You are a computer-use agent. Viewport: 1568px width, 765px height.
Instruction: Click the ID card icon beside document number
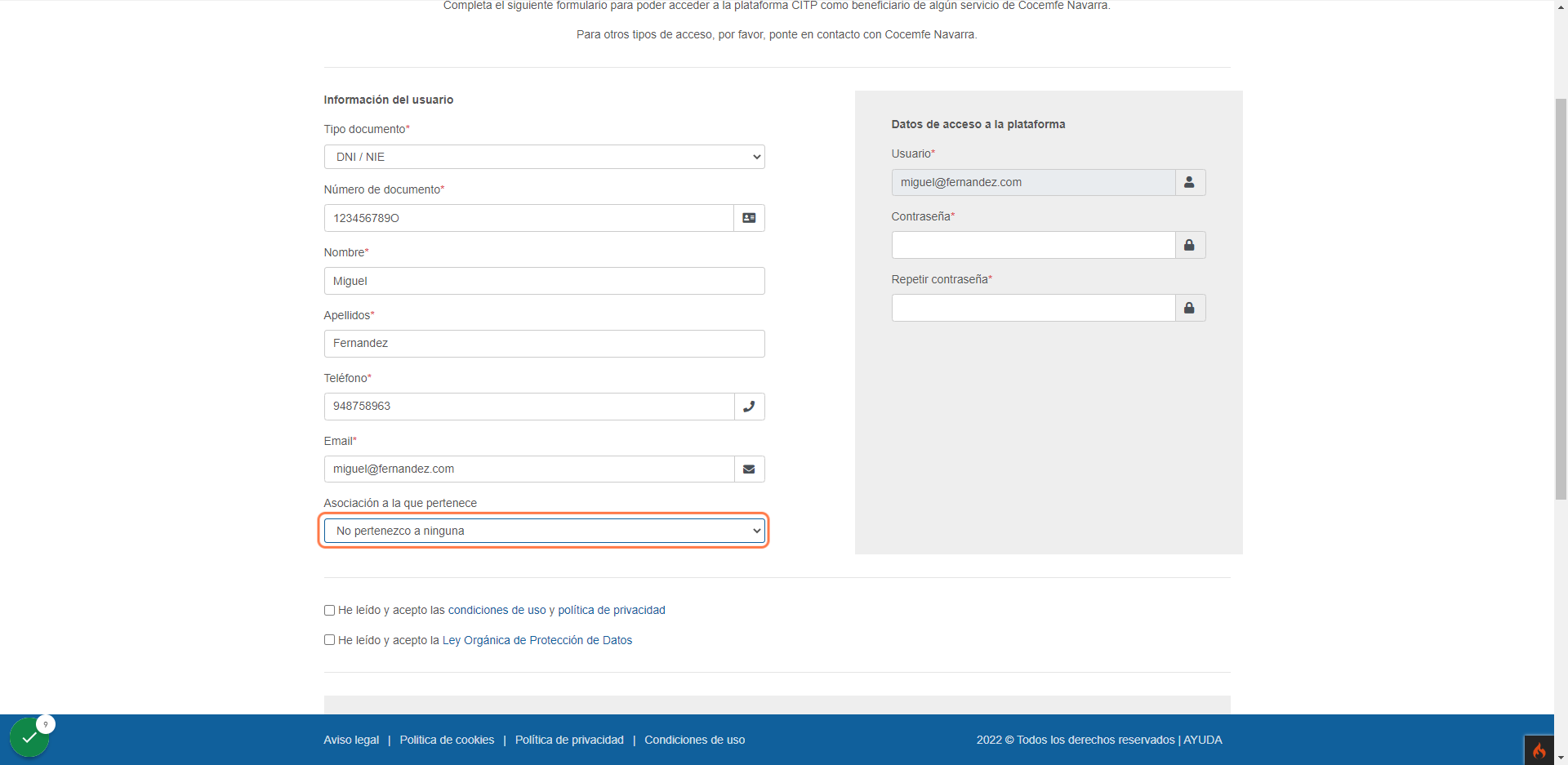pos(749,218)
